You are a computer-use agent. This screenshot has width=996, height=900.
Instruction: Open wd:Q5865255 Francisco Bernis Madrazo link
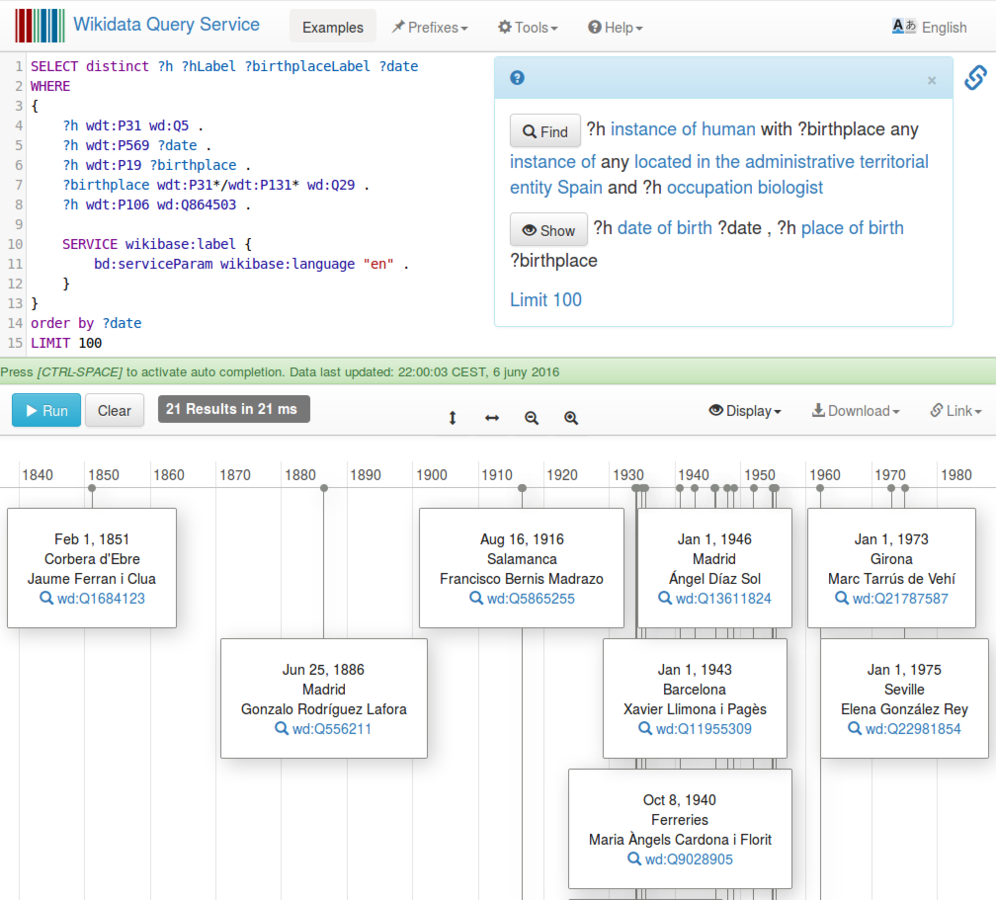[x=530, y=598]
